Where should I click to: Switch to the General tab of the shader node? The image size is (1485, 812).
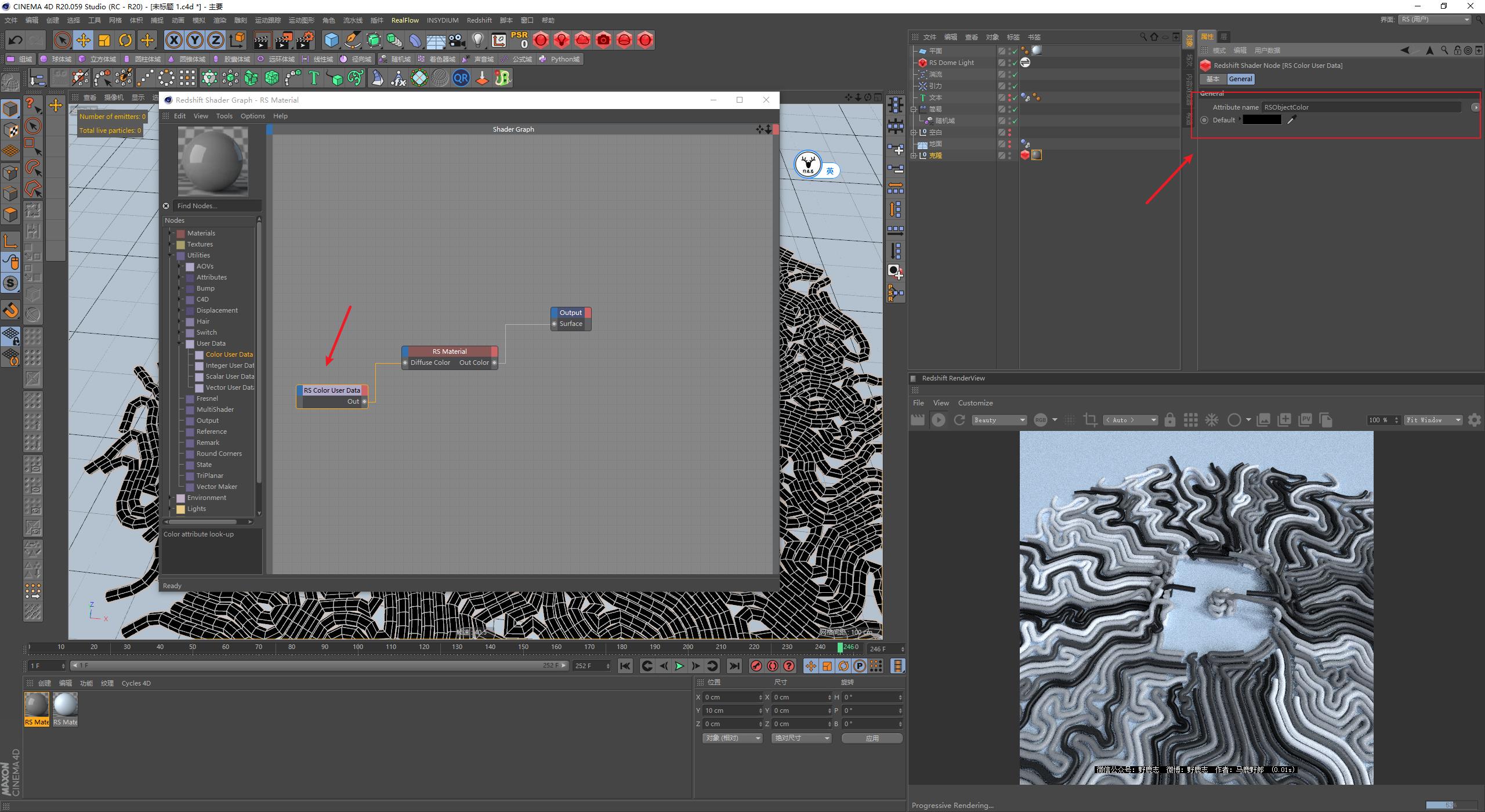coord(1241,79)
